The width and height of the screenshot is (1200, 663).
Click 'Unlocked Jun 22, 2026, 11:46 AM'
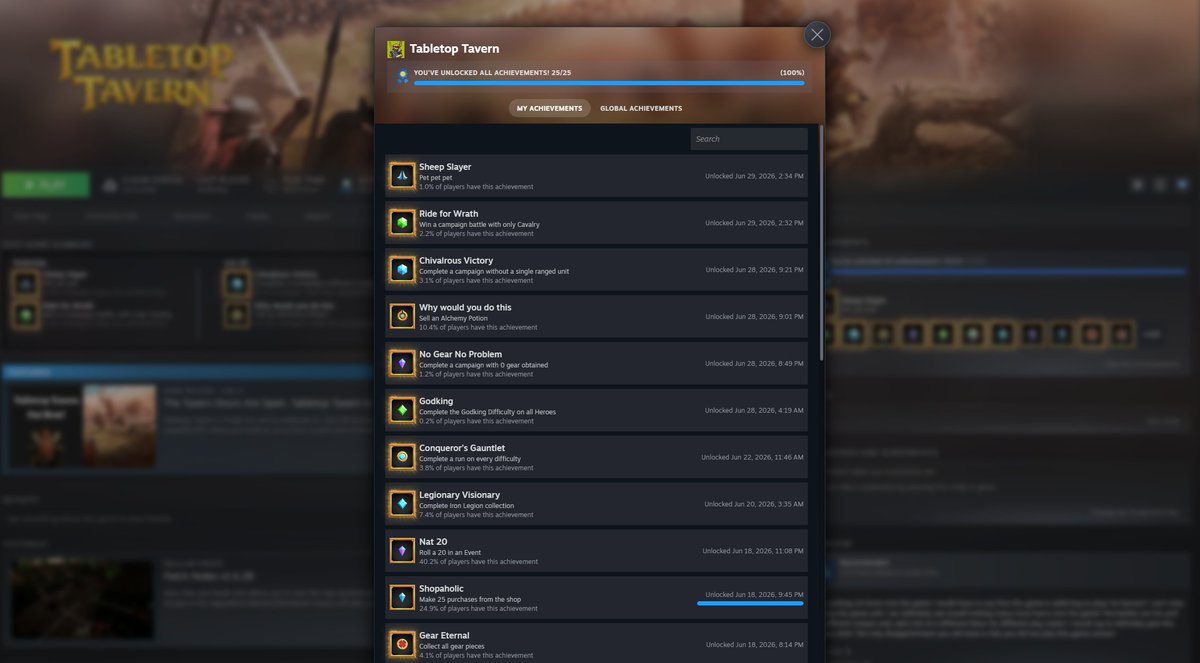(x=752, y=457)
